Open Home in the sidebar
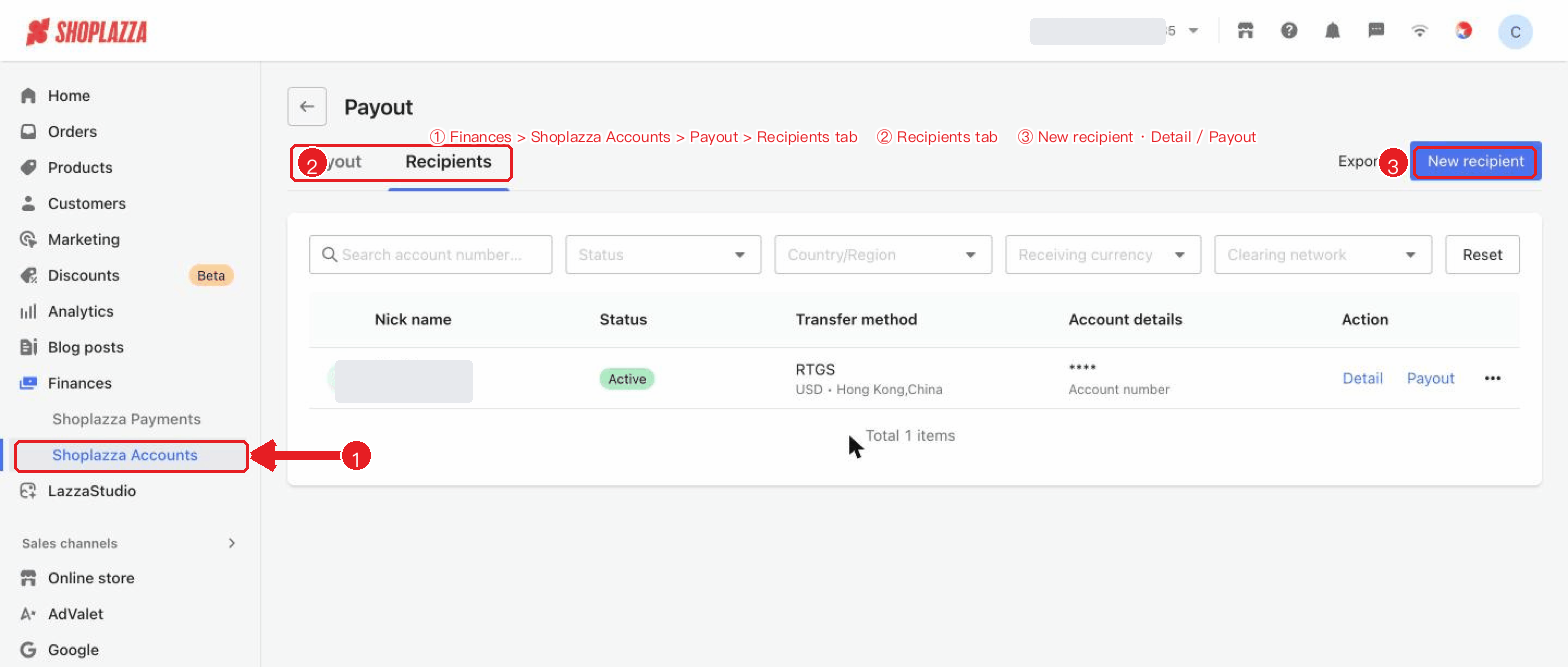1568x667 pixels. coord(69,96)
